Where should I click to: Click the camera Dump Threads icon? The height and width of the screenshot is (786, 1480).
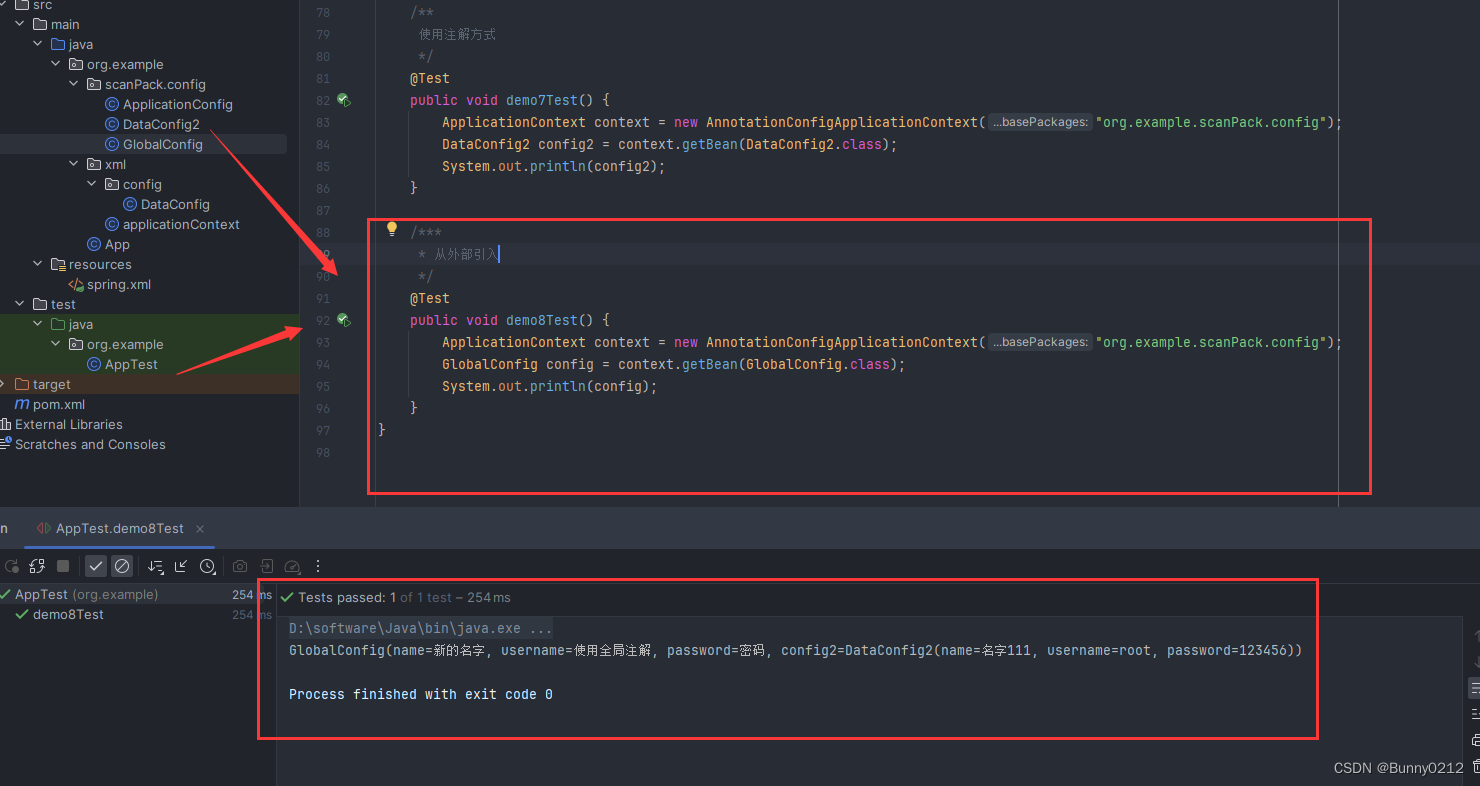click(240, 566)
